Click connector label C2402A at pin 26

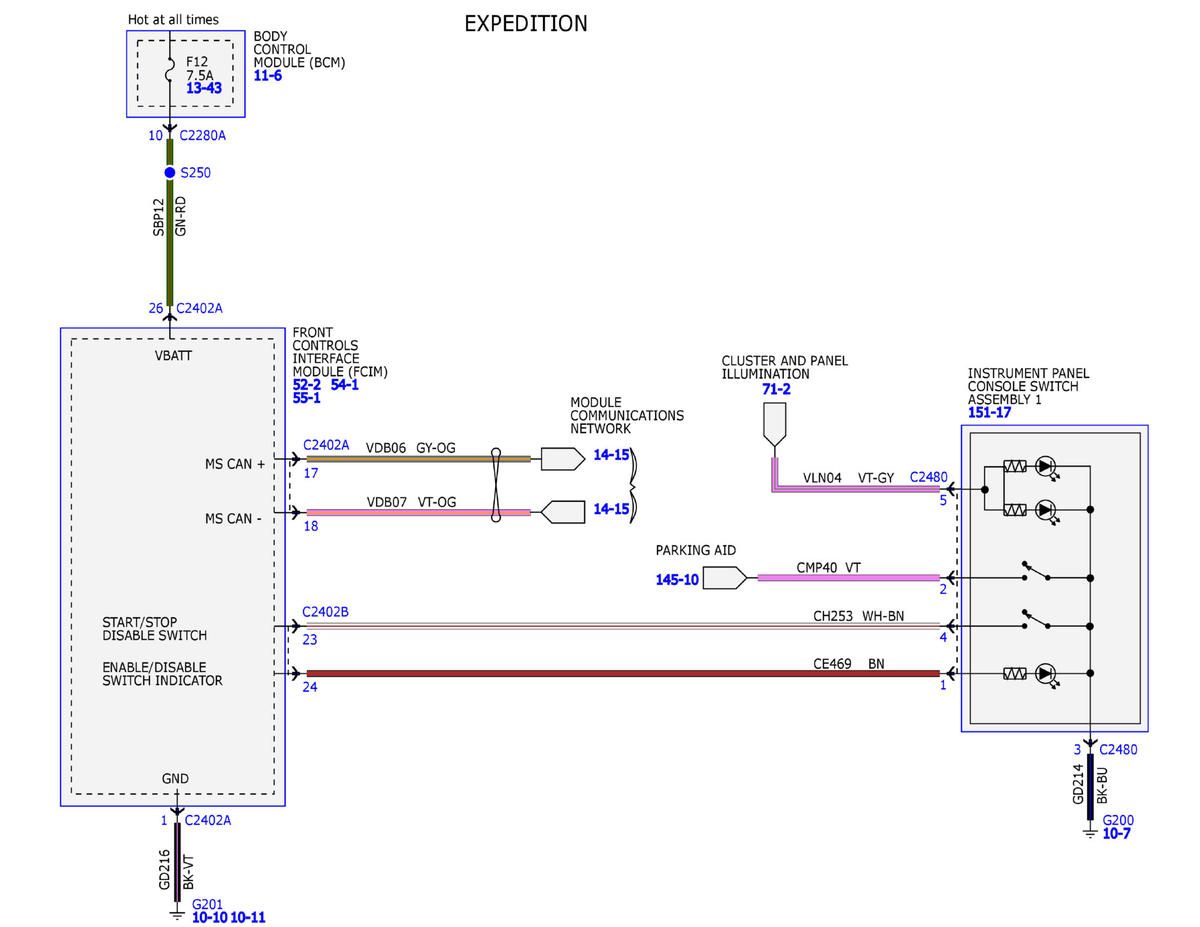pyautogui.click(x=200, y=308)
